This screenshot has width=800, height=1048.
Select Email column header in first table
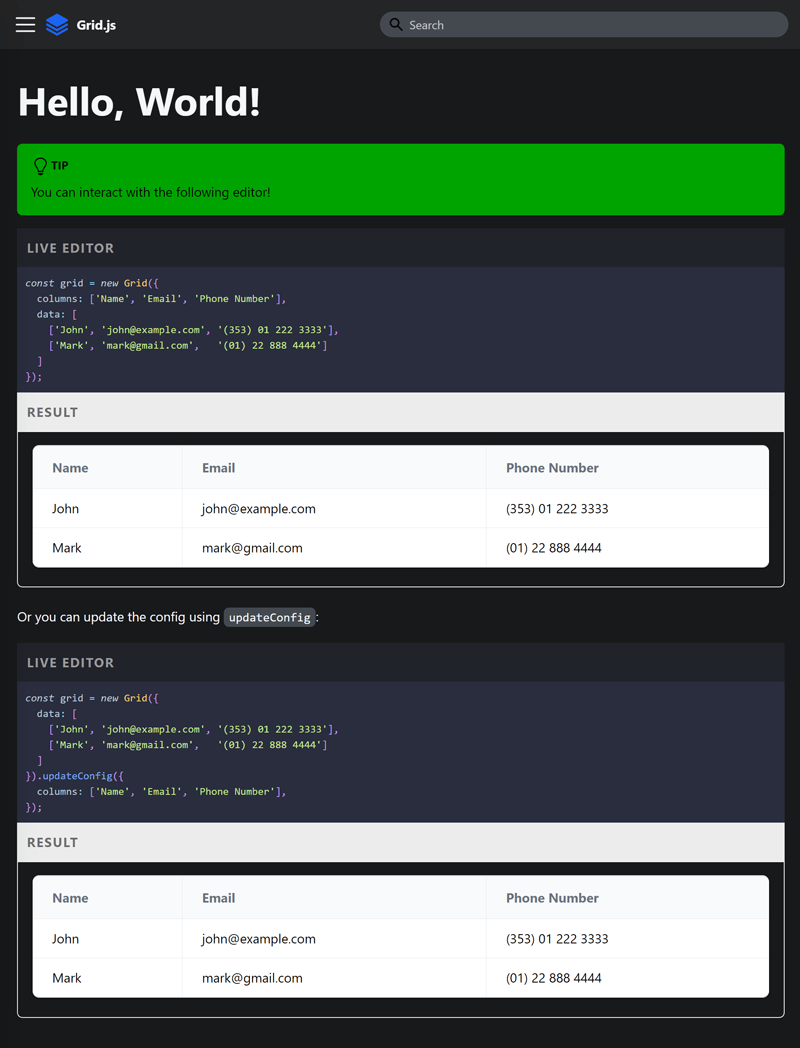pos(218,468)
